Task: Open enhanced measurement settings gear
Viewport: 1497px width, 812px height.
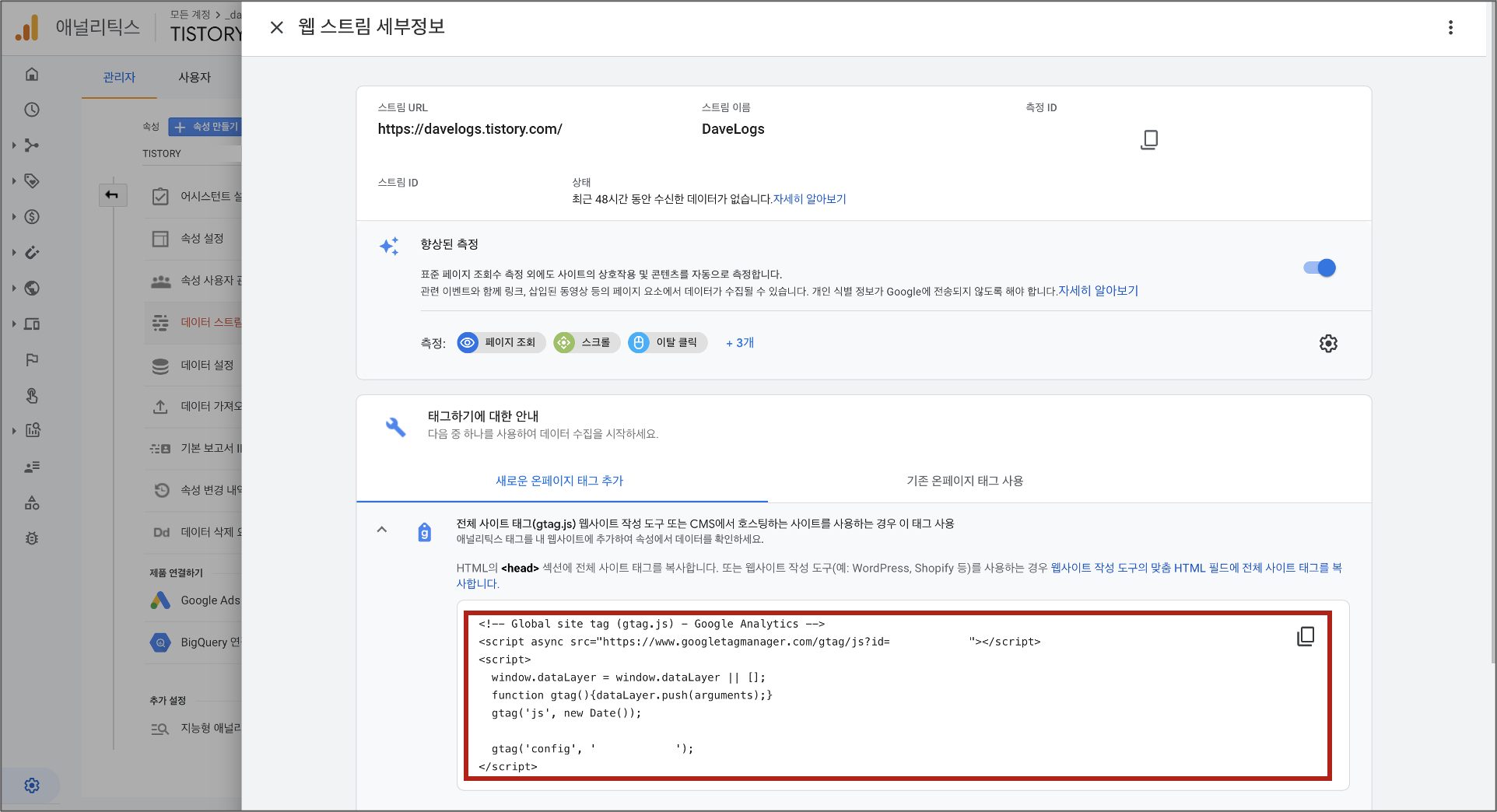Action: pos(1328,343)
